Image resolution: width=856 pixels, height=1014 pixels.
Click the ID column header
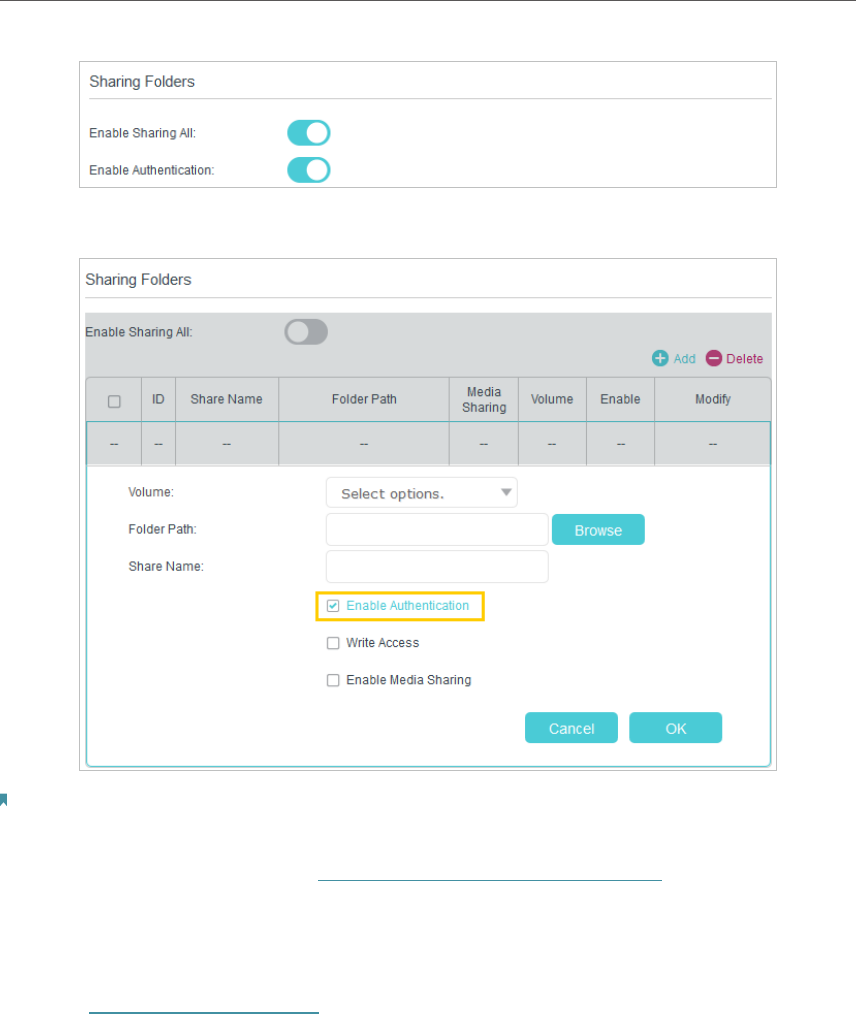pyautogui.click(x=158, y=400)
